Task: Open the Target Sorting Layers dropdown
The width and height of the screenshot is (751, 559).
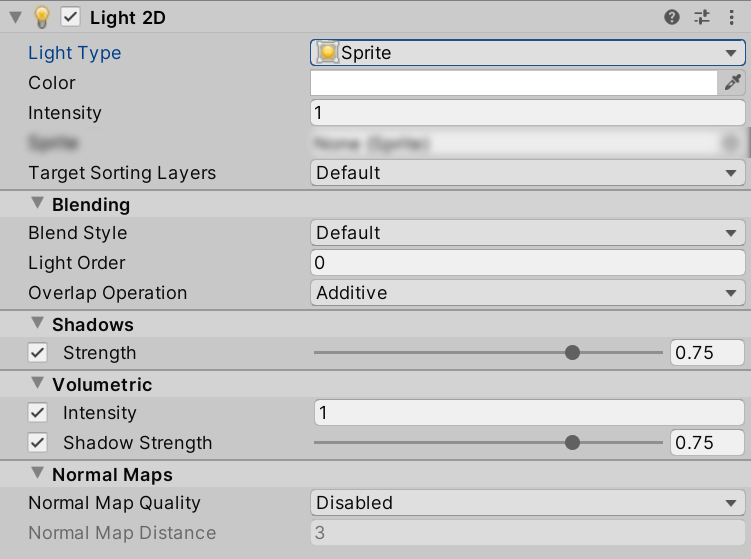Action: 527,173
